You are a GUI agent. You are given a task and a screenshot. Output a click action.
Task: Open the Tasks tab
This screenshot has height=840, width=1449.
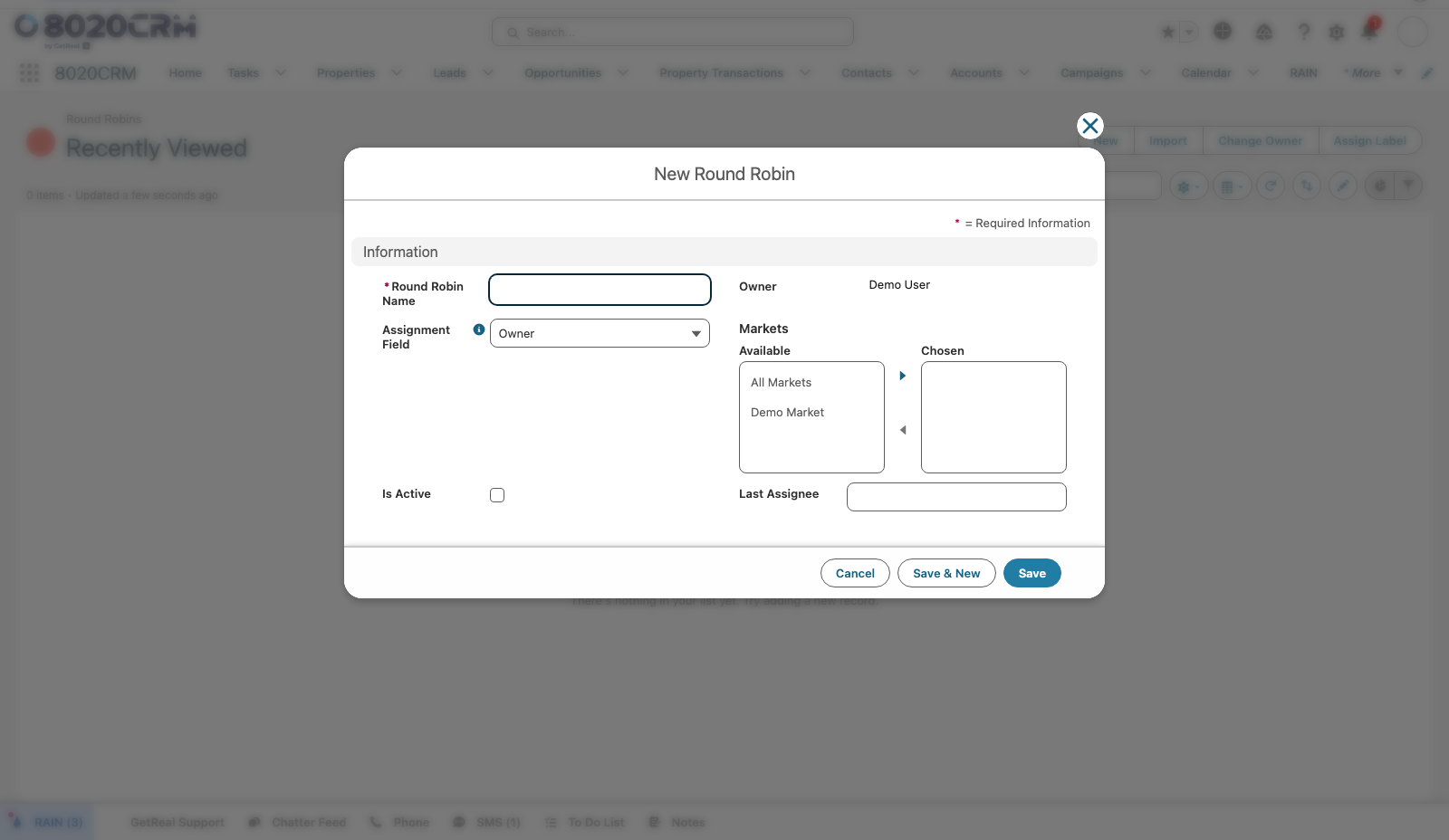243,72
